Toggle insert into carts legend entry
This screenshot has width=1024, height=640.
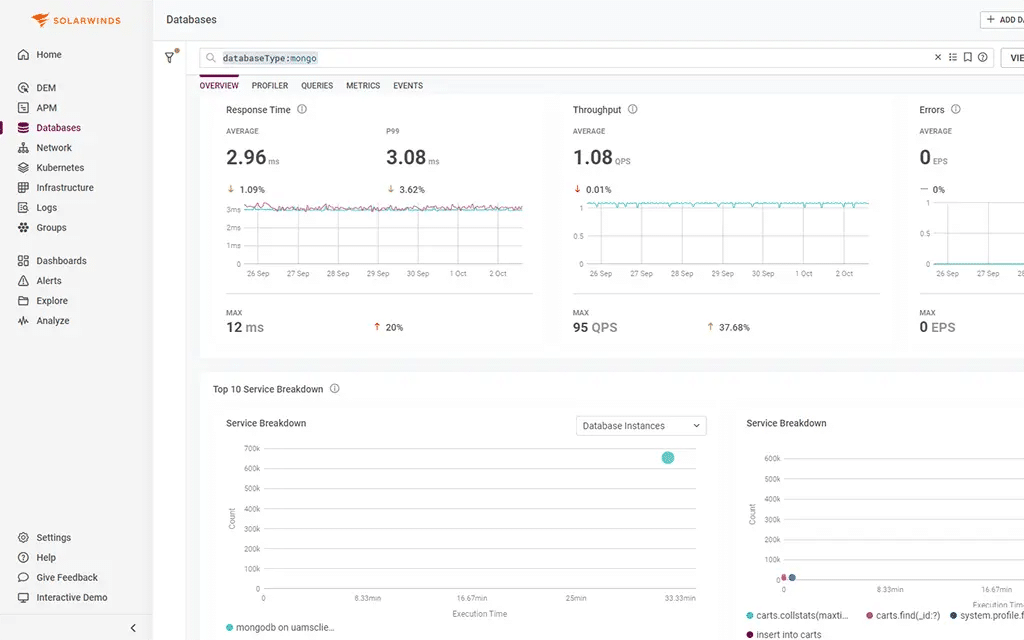(784, 634)
